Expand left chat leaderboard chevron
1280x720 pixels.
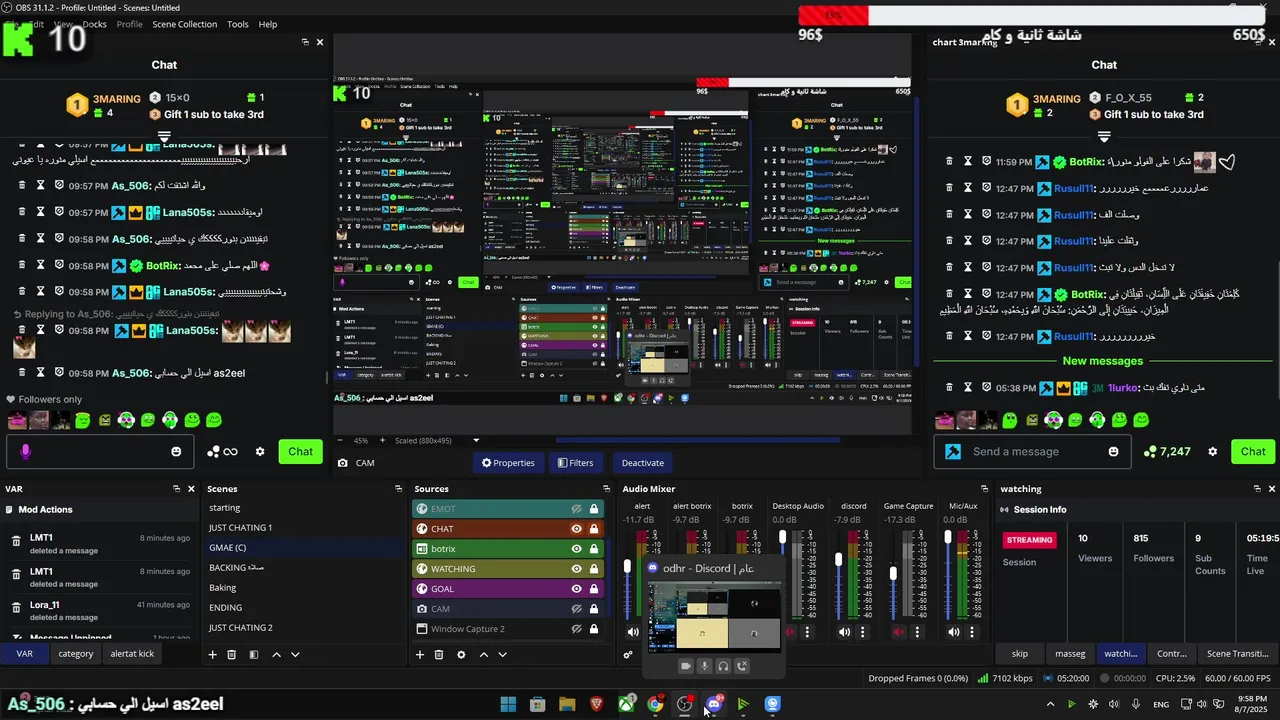pyautogui.click(x=164, y=136)
